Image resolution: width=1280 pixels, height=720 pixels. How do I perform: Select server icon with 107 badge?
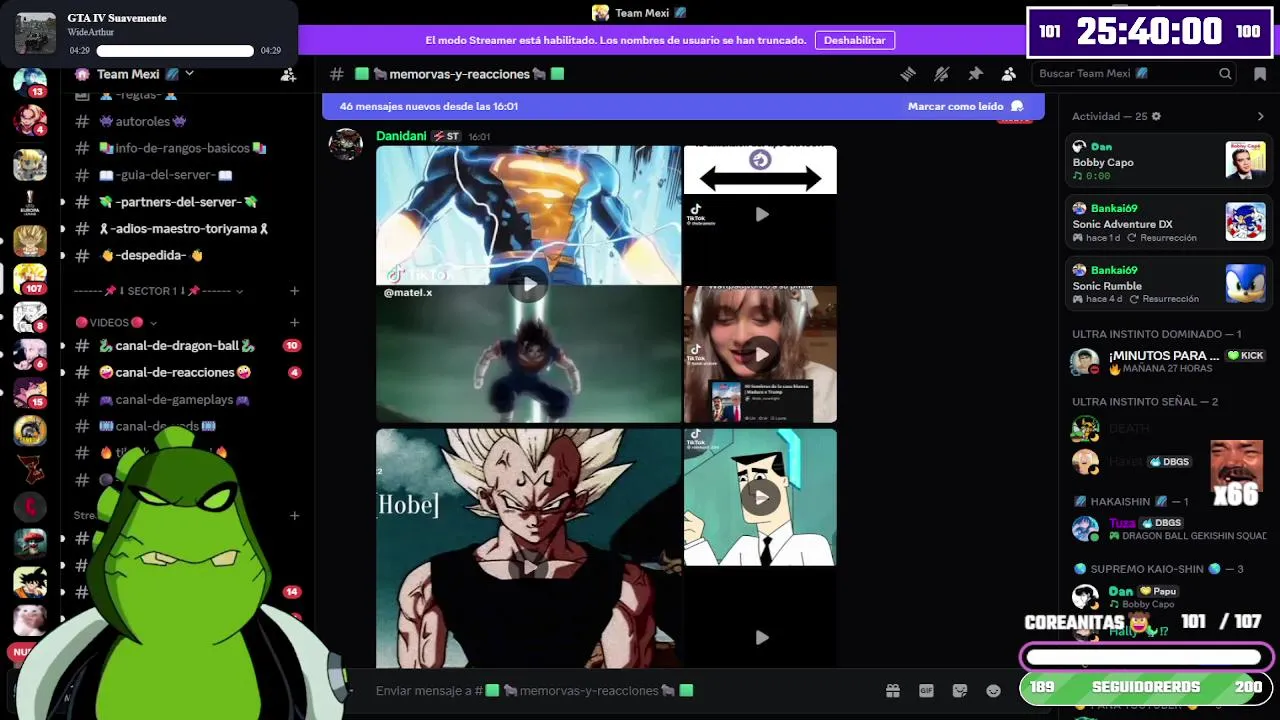pos(30,278)
